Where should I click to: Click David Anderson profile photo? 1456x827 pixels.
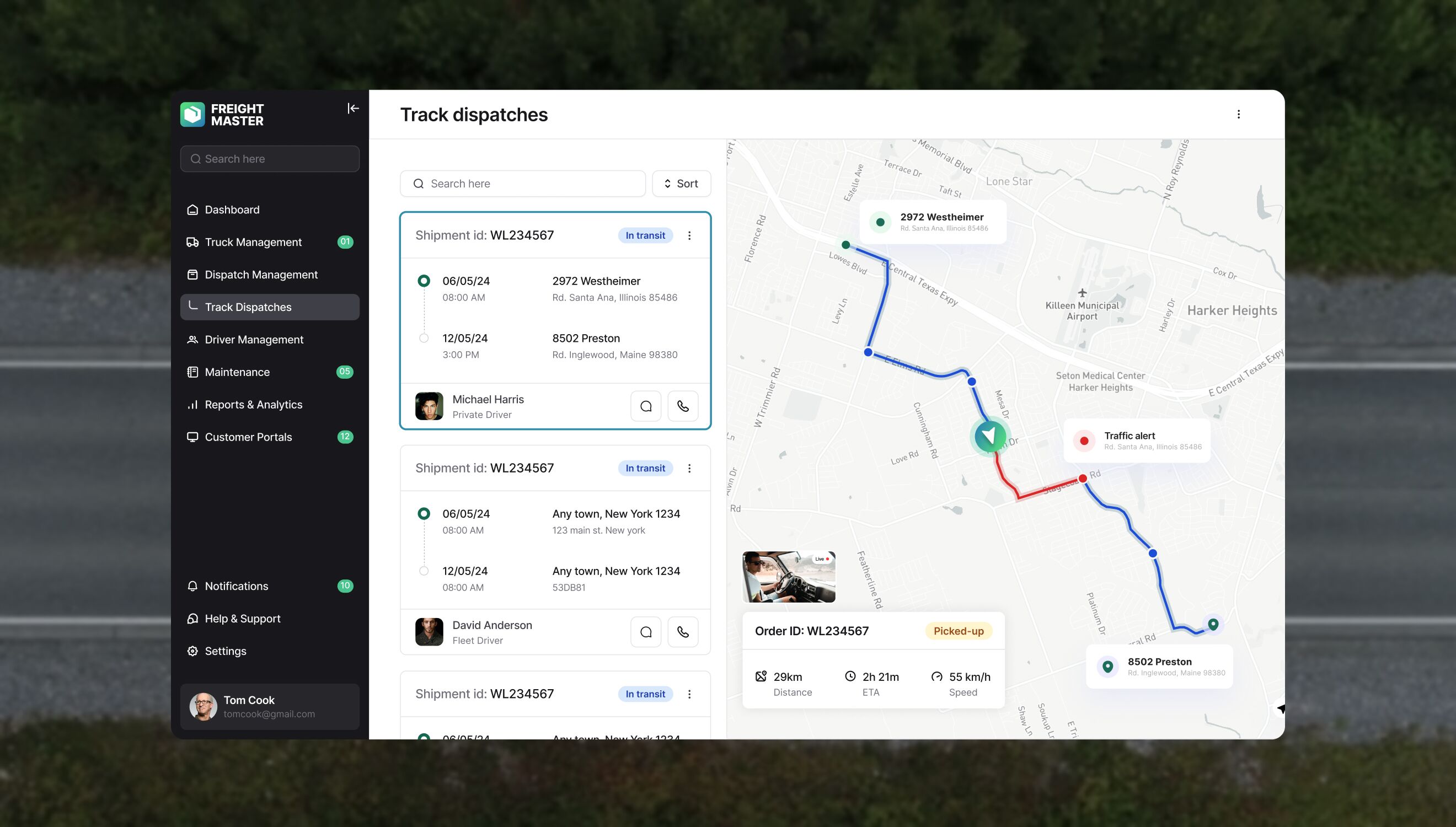[x=429, y=632]
